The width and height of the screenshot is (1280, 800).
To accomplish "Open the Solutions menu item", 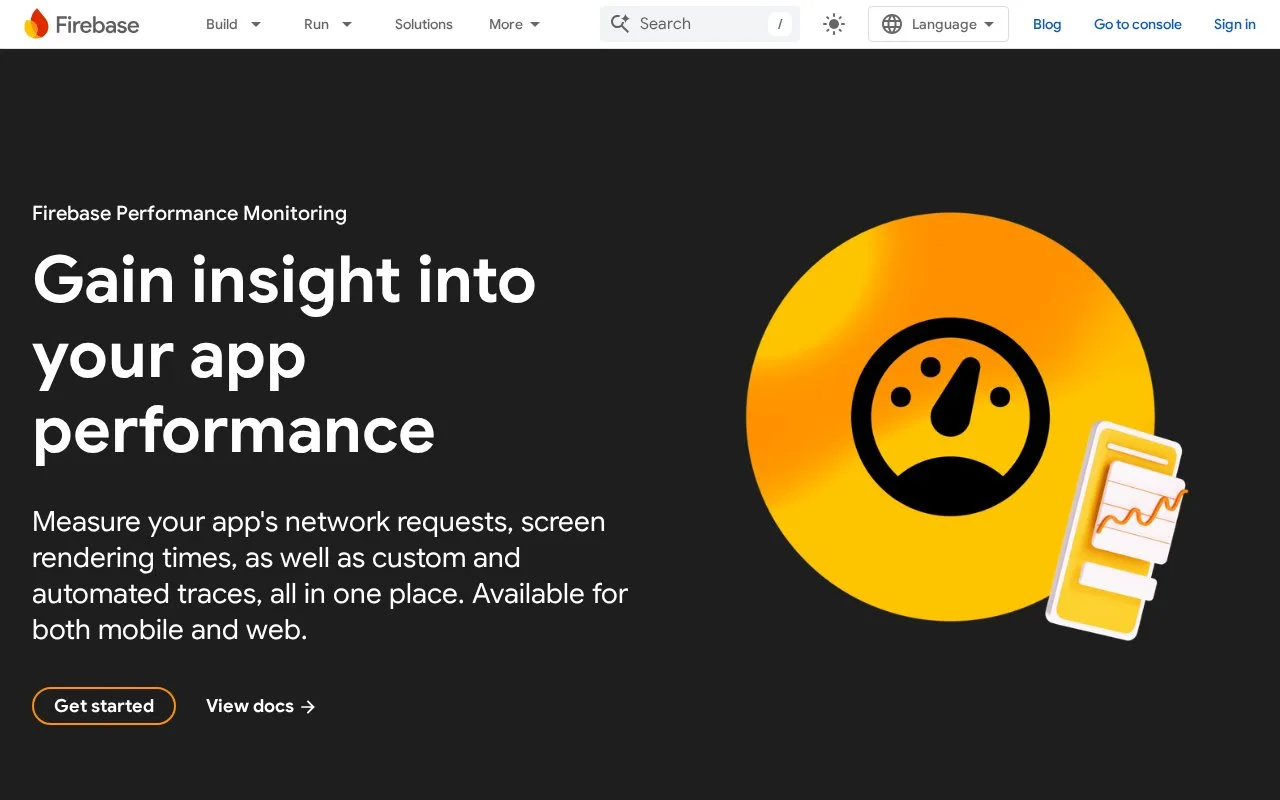I will tap(424, 24).
